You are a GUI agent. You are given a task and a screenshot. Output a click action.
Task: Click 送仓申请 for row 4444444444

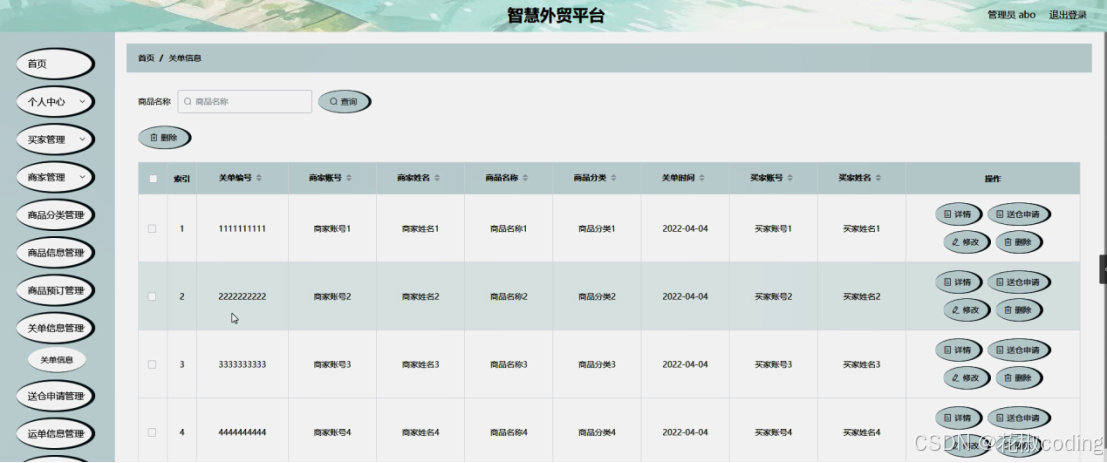[x=1018, y=418]
